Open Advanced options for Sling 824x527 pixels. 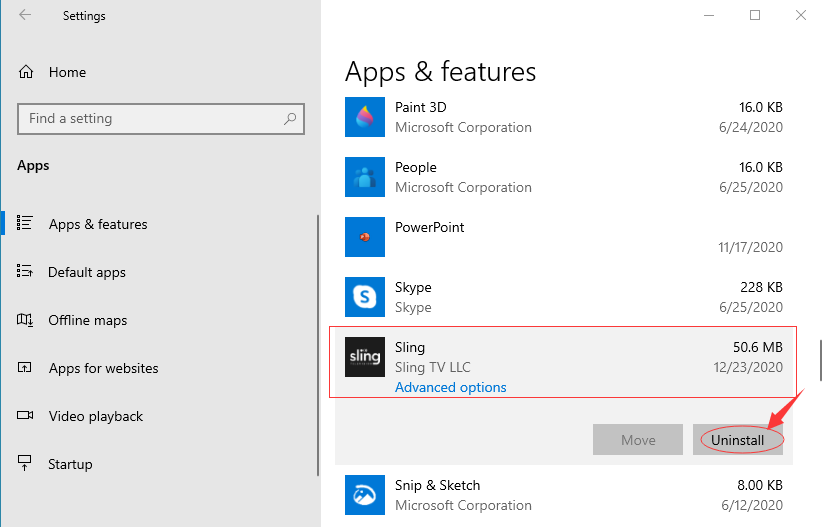point(450,387)
